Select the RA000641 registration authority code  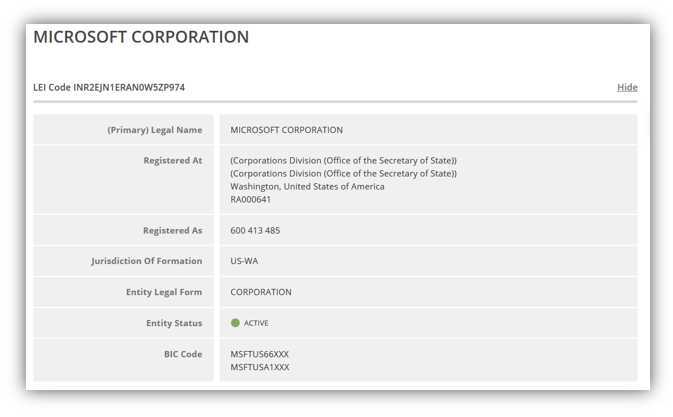click(251, 199)
